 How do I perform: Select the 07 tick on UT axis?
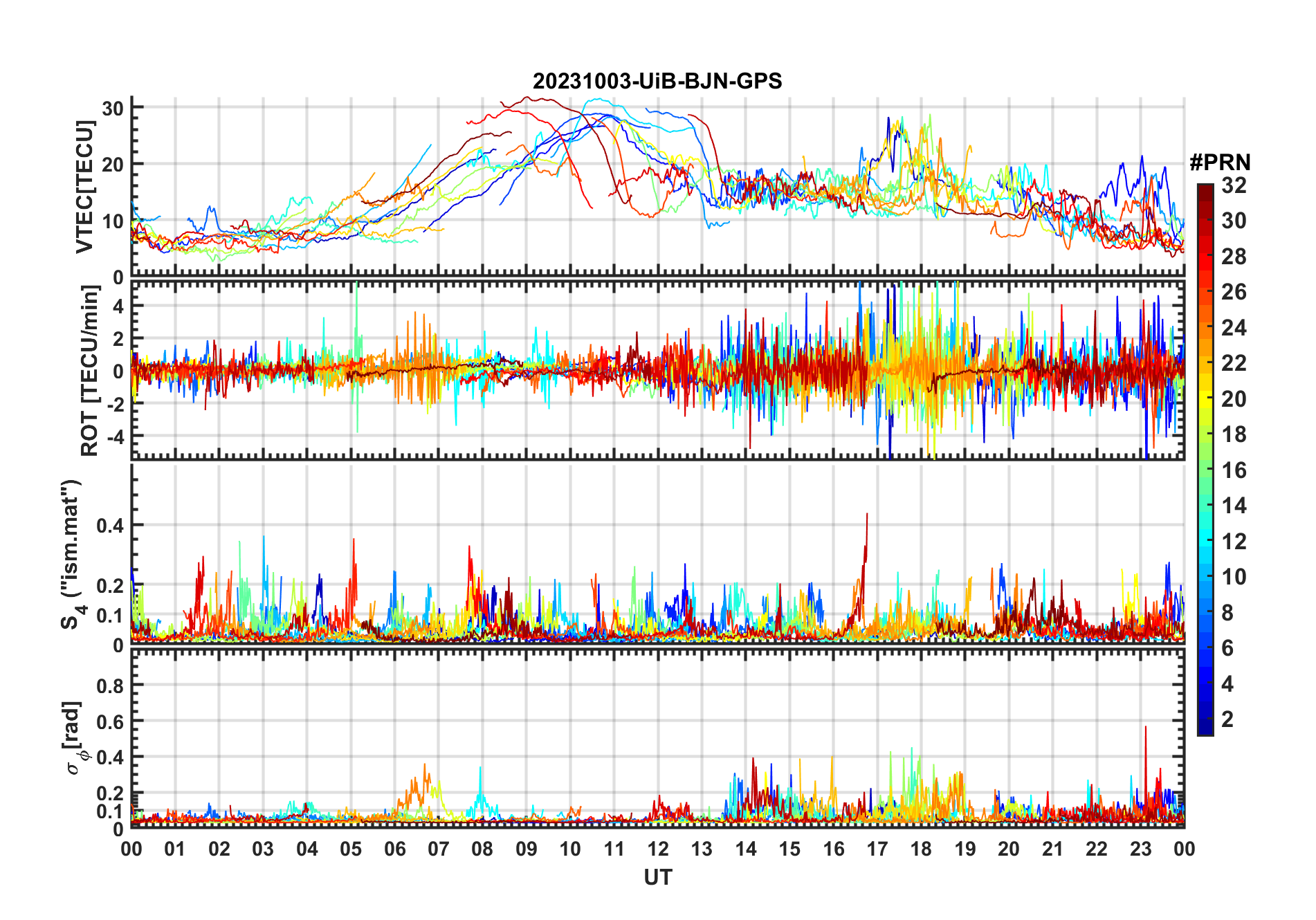pyautogui.click(x=439, y=849)
